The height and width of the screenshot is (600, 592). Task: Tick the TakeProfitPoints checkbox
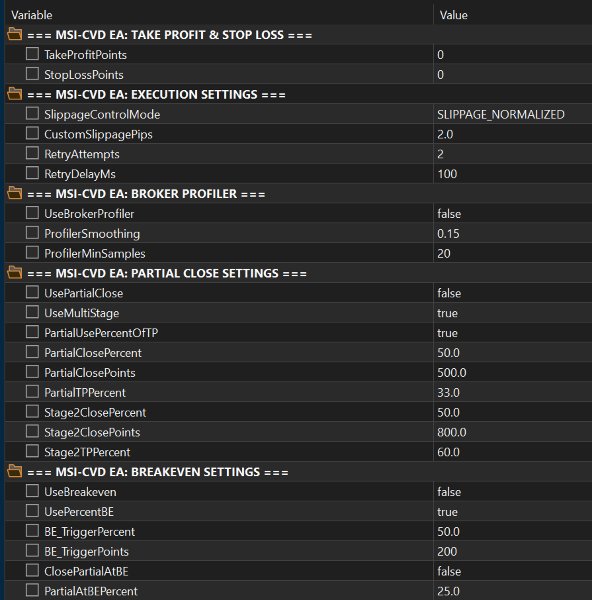click(x=32, y=54)
